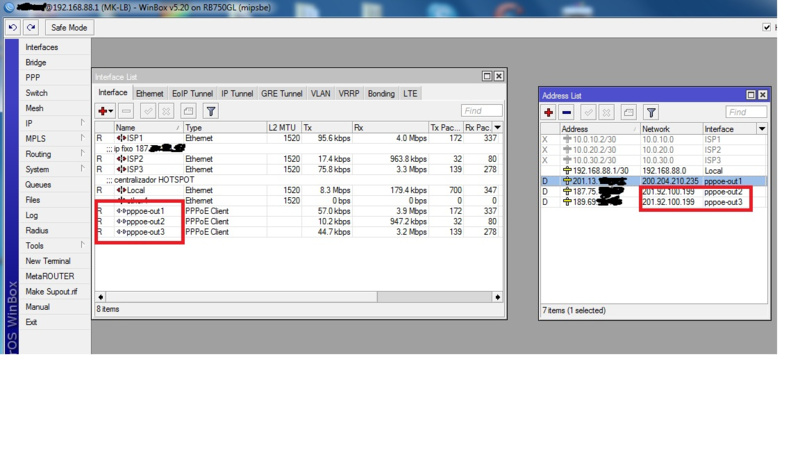Click the Comment icon in Interface List
This screenshot has width=800, height=450.
[188, 111]
